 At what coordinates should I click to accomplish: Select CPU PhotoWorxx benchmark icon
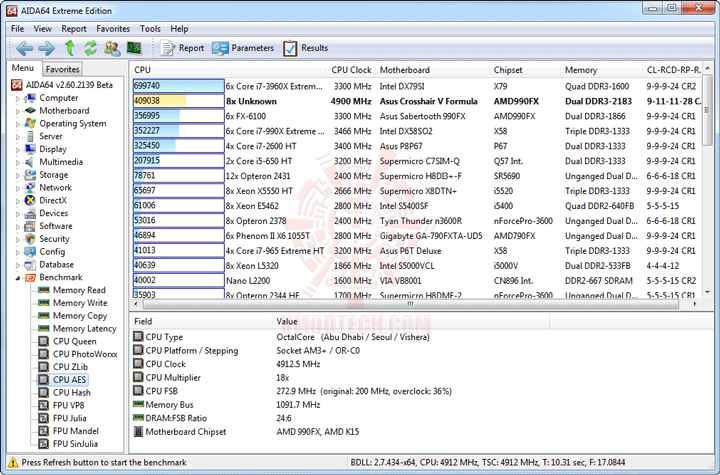coord(44,354)
